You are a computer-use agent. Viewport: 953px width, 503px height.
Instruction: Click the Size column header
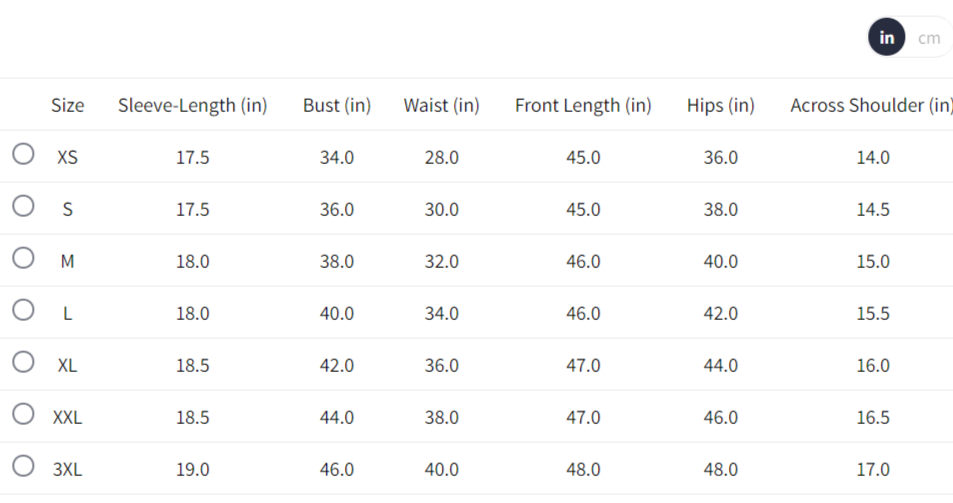[x=68, y=105]
